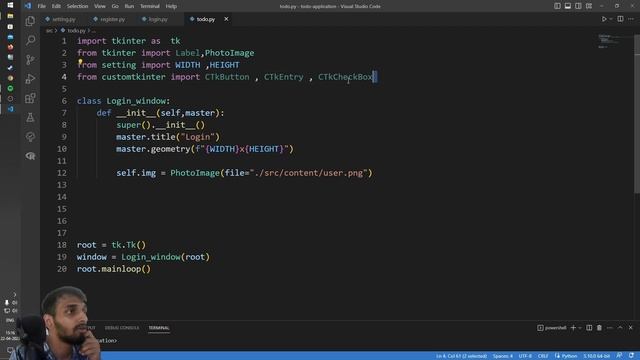Viewport: 640px width, 360px height.
Task: Run Python file play button
Action: pos(604,19)
